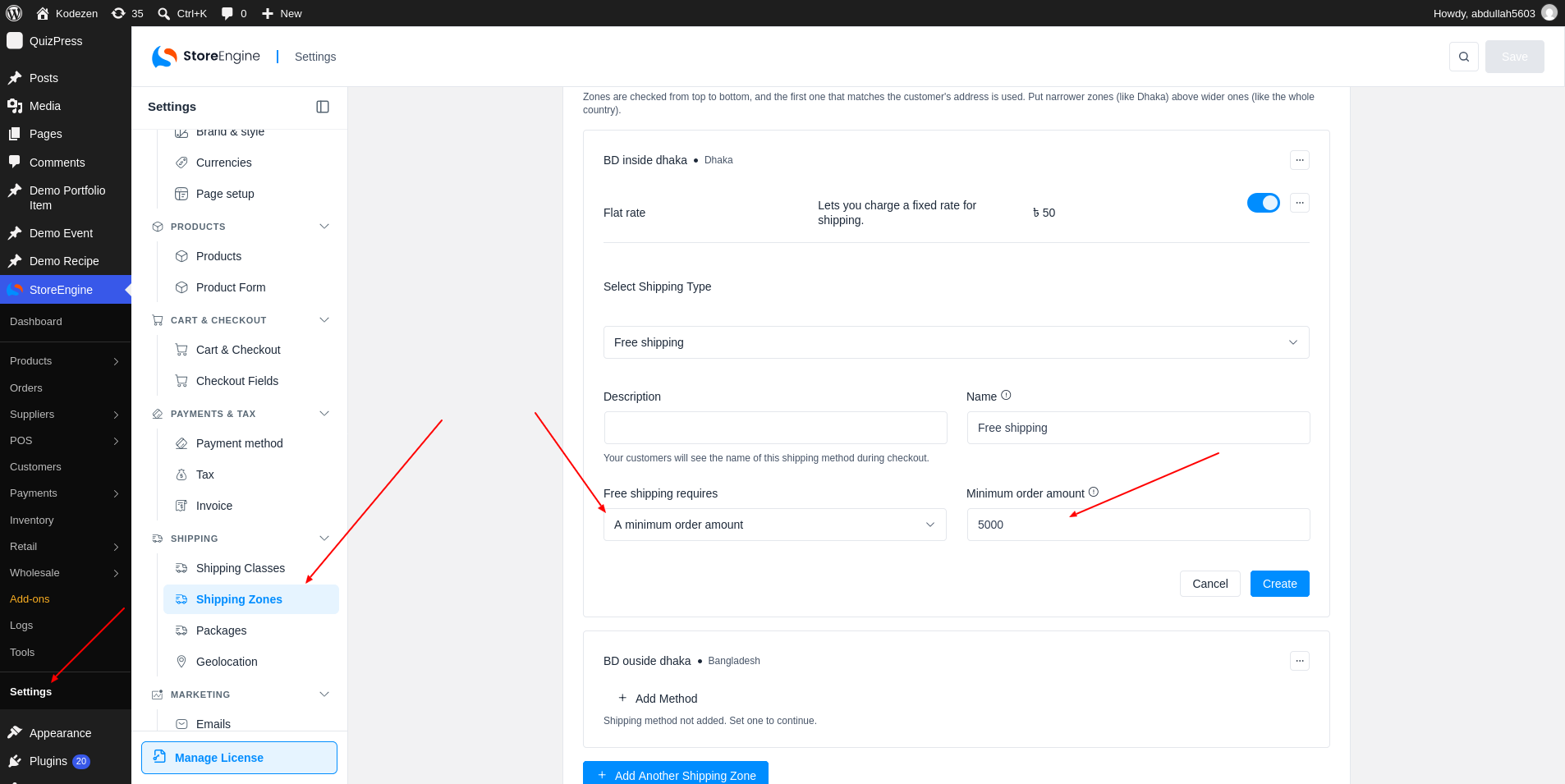
Task: Click the user avatar in admin bar
Action: pyautogui.click(x=1549, y=13)
